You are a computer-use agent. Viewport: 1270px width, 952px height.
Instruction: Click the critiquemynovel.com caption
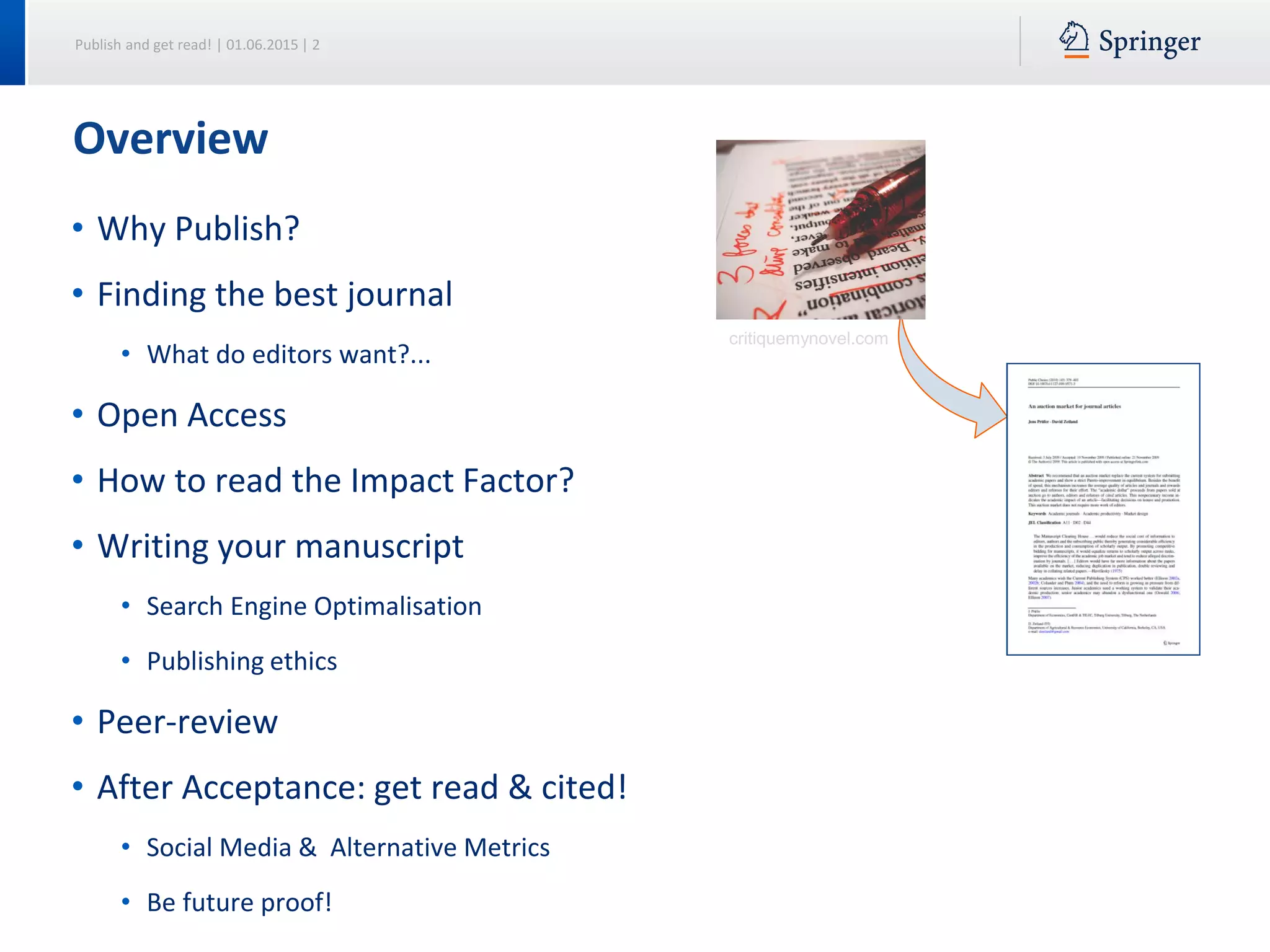click(x=808, y=338)
